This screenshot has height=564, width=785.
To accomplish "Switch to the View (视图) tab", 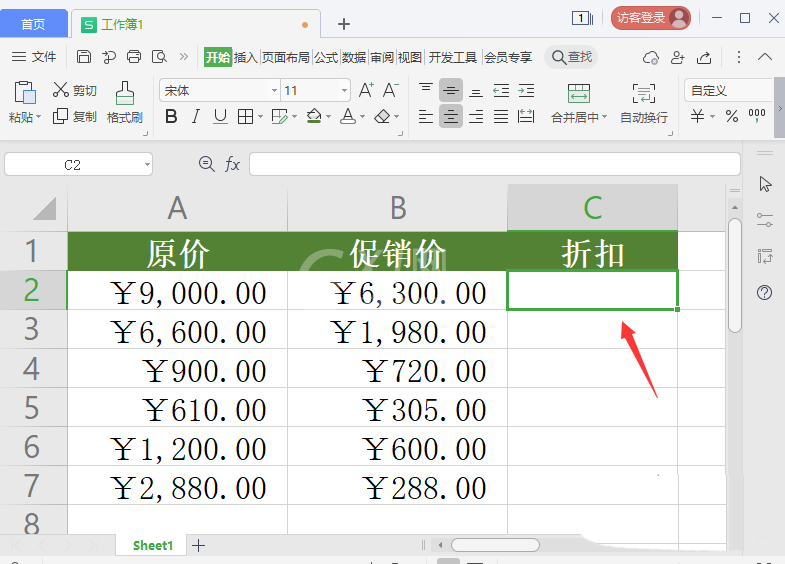I will pyautogui.click(x=410, y=57).
